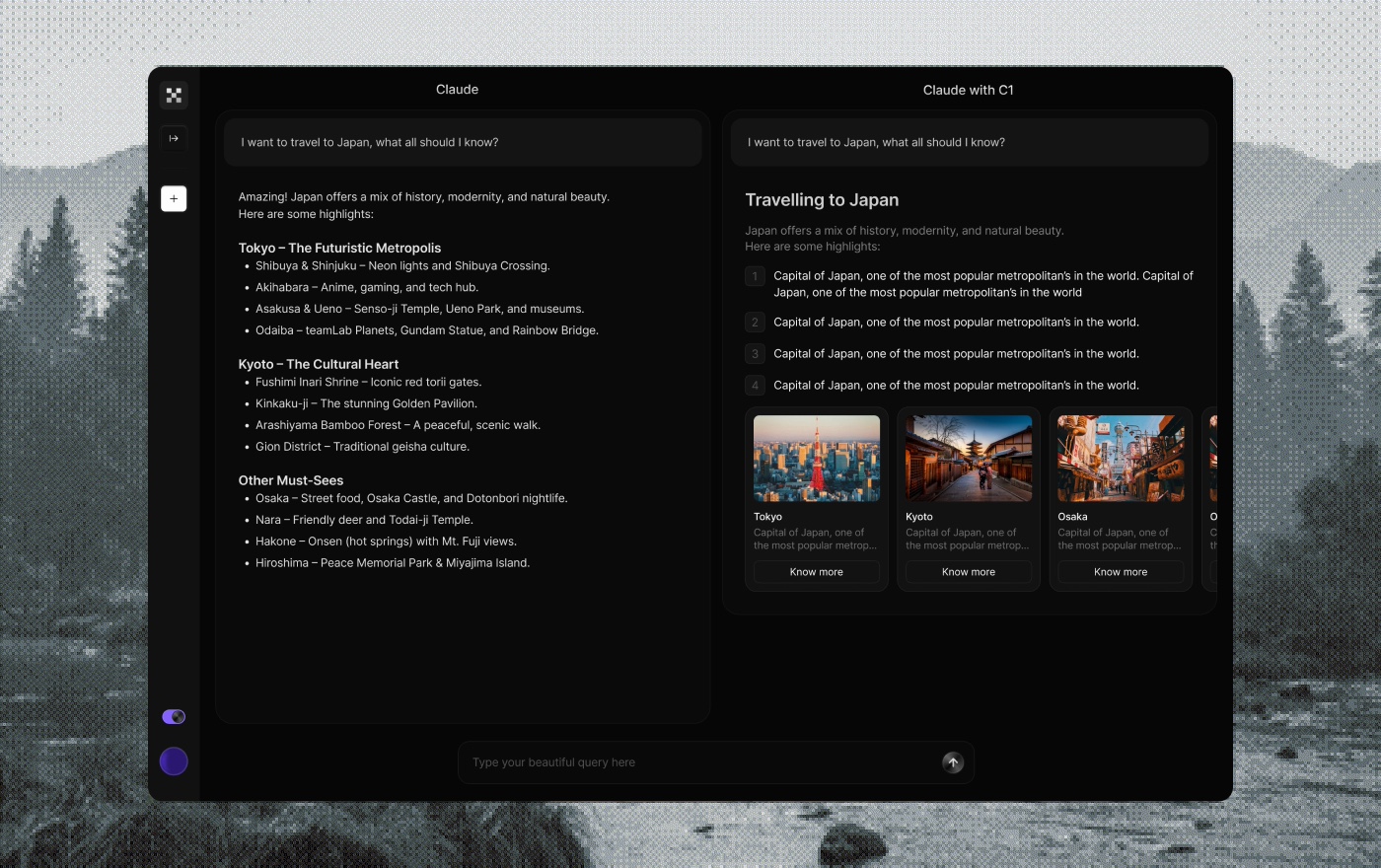Click the 'Arashiyama Bamboo Forest' bullet line
Viewport: 1381px width, 868px height.
398,425
